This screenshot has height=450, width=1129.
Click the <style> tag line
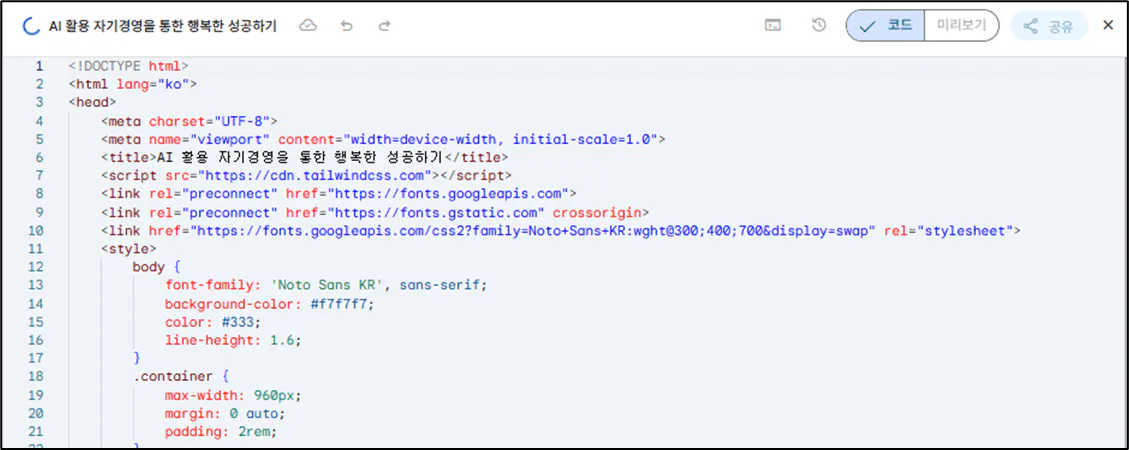coord(128,249)
